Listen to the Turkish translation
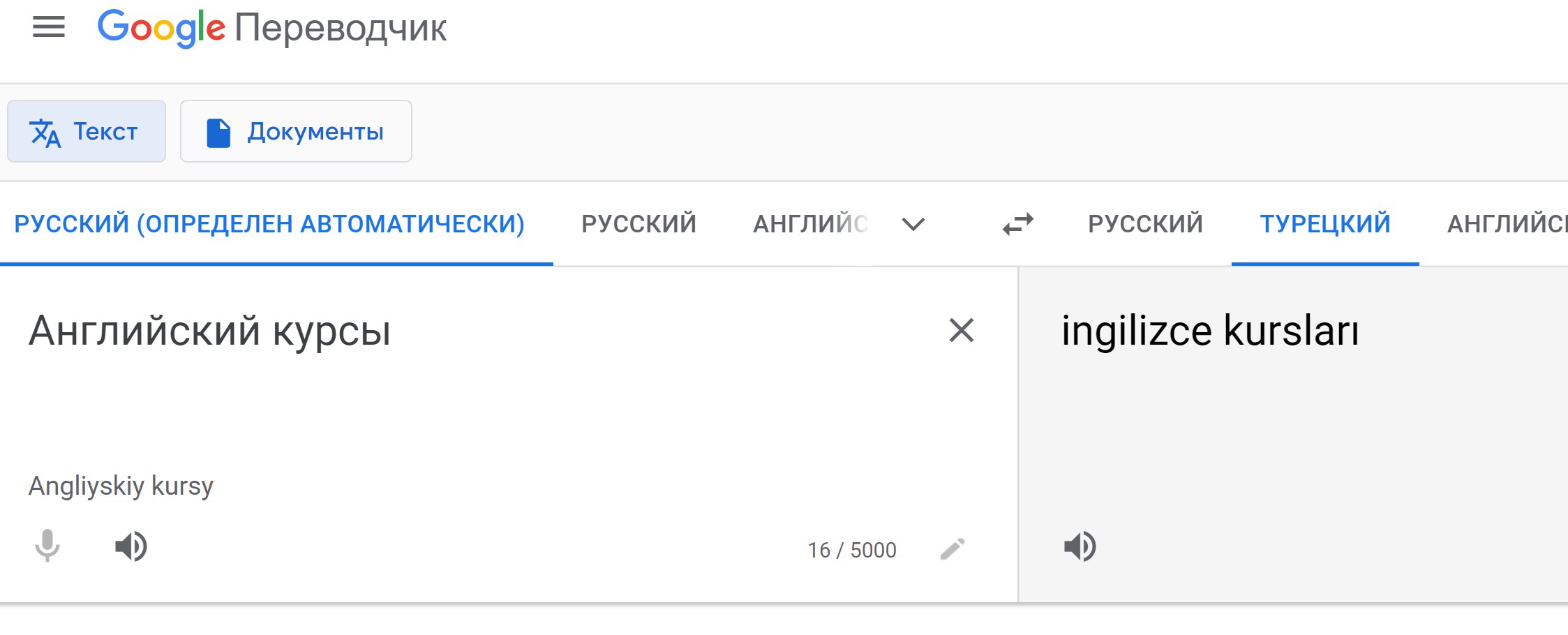Image resolution: width=1568 pixels, height=635 pixels. [1080, 546]
